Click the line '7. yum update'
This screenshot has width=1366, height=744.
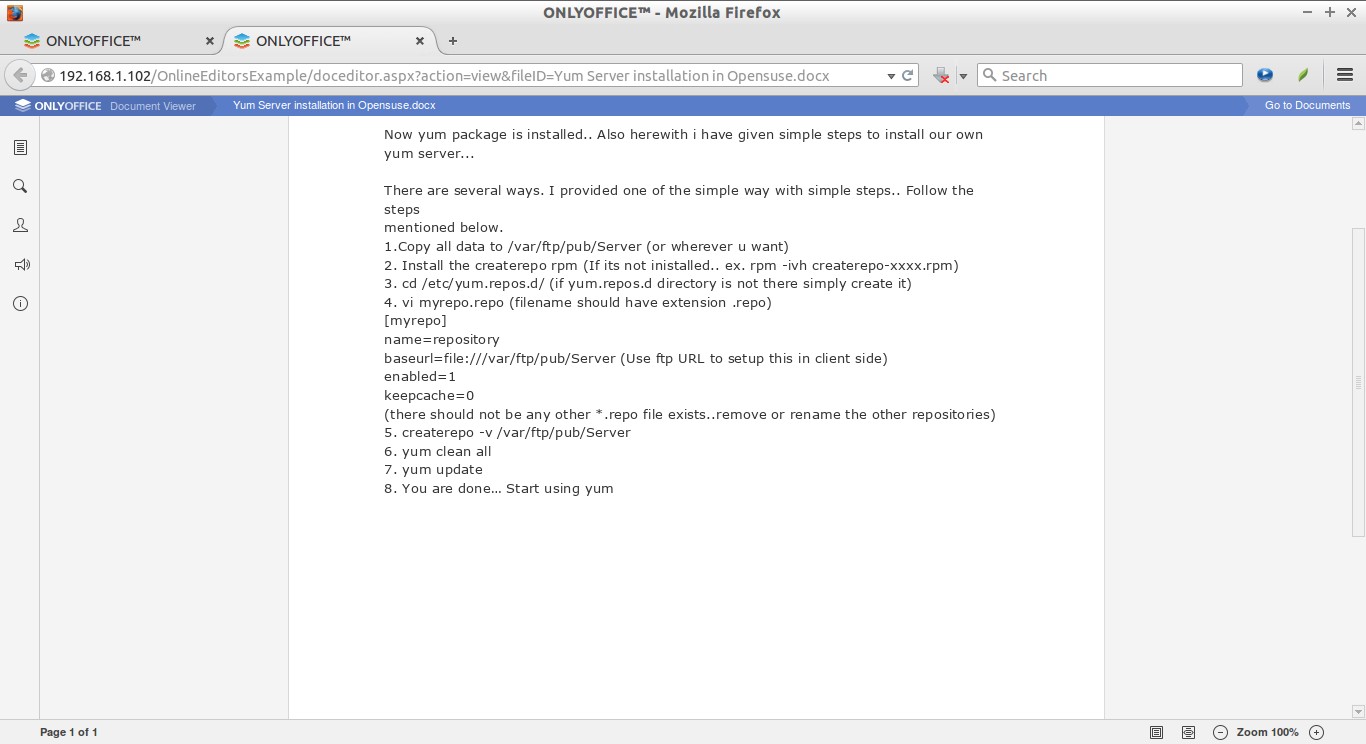tap(433, 469)
